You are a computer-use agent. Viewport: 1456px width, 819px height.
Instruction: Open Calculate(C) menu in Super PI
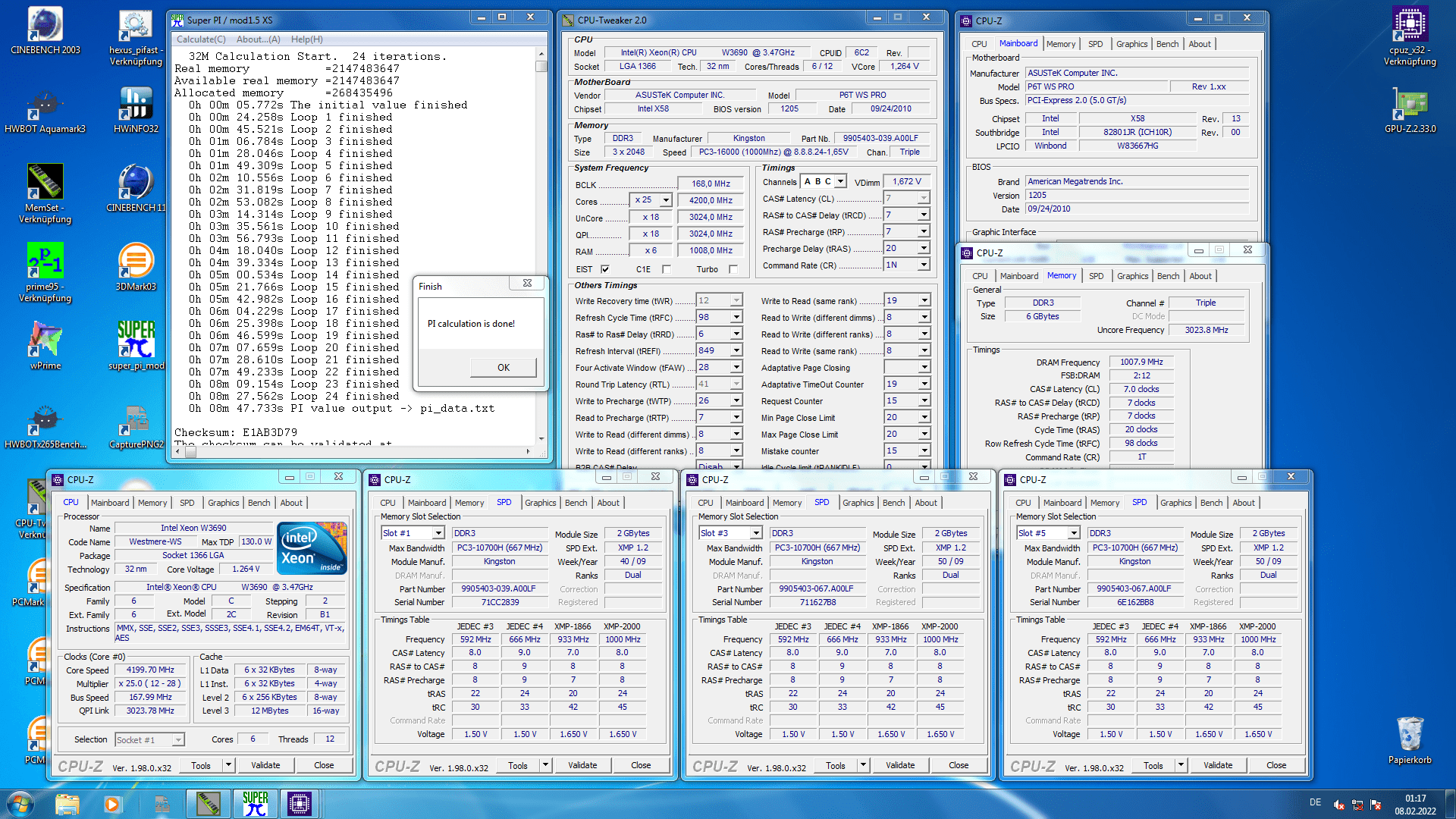pyautogui.click(x=201, y=39)
